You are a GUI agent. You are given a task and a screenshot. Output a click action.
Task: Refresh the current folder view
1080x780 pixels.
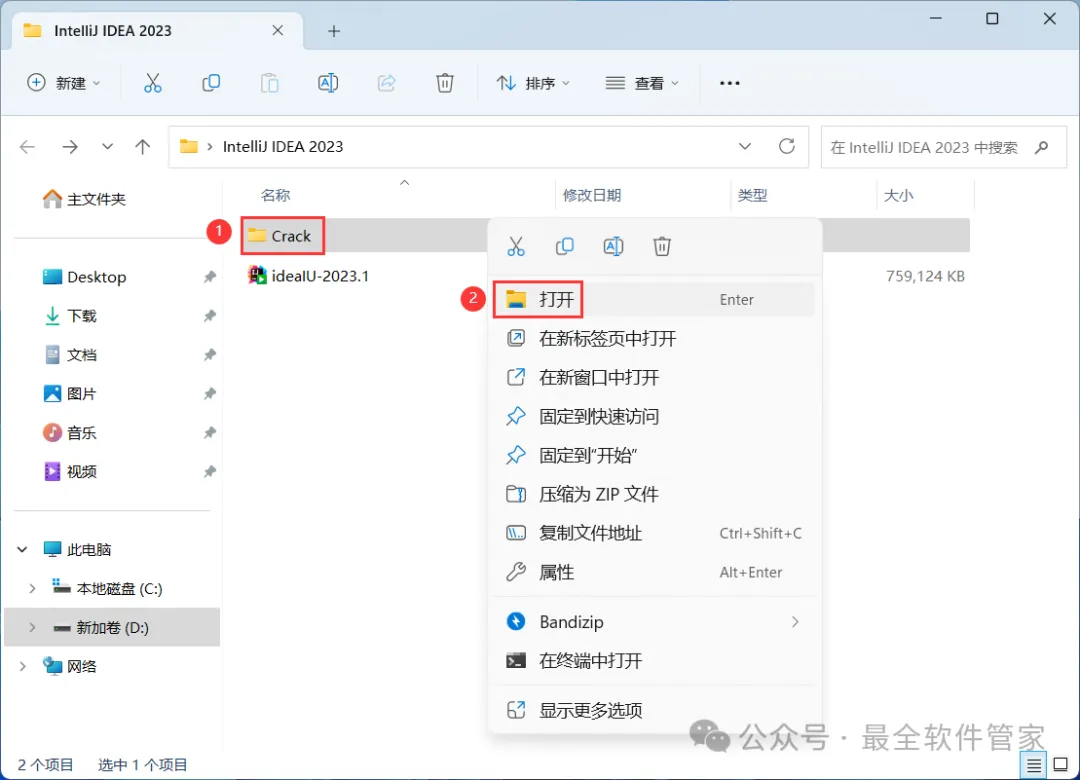click(787, 146)
